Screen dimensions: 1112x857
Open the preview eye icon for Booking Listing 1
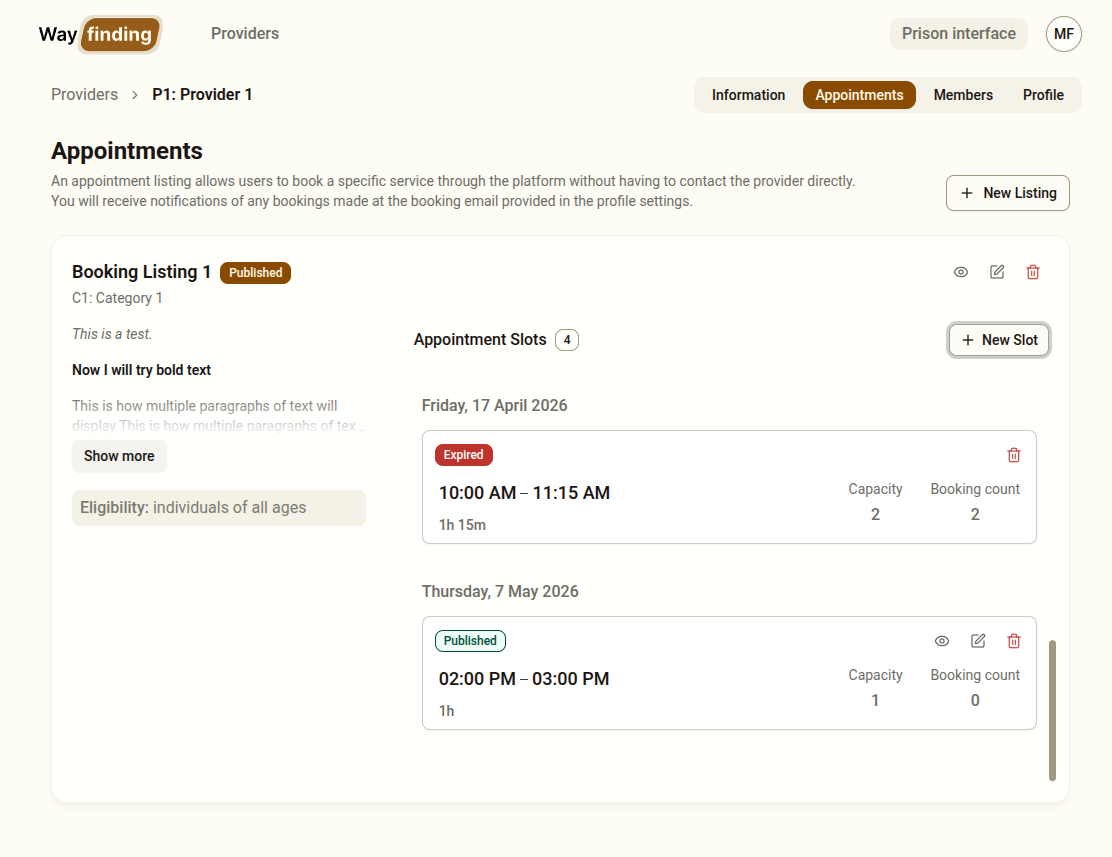[x=961, y=271]
